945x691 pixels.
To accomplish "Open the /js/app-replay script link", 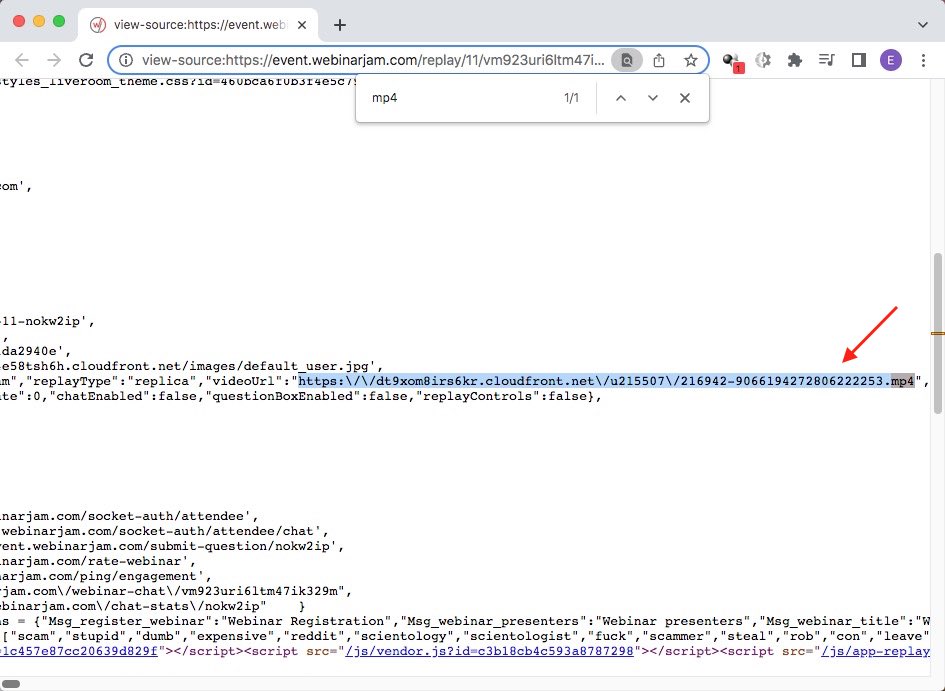I will point(875,651).
